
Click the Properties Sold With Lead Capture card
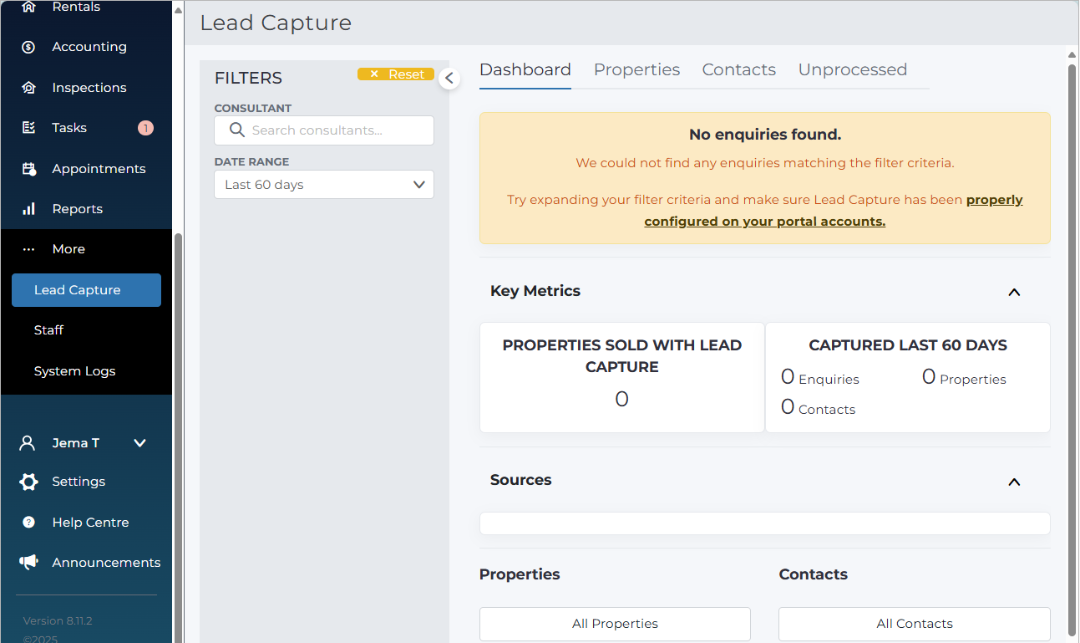[622, 377]
